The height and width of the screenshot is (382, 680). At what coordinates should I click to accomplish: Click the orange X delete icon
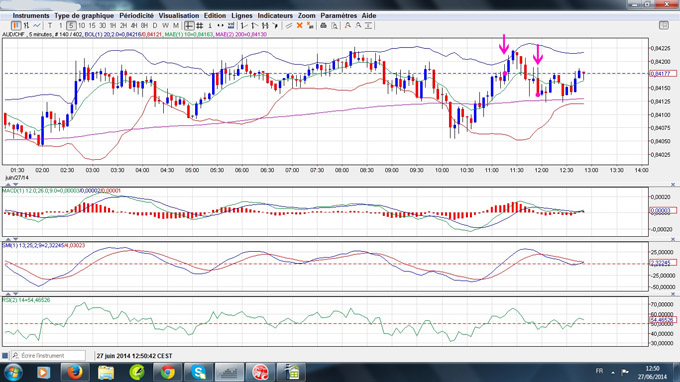[x=299, y=26]
